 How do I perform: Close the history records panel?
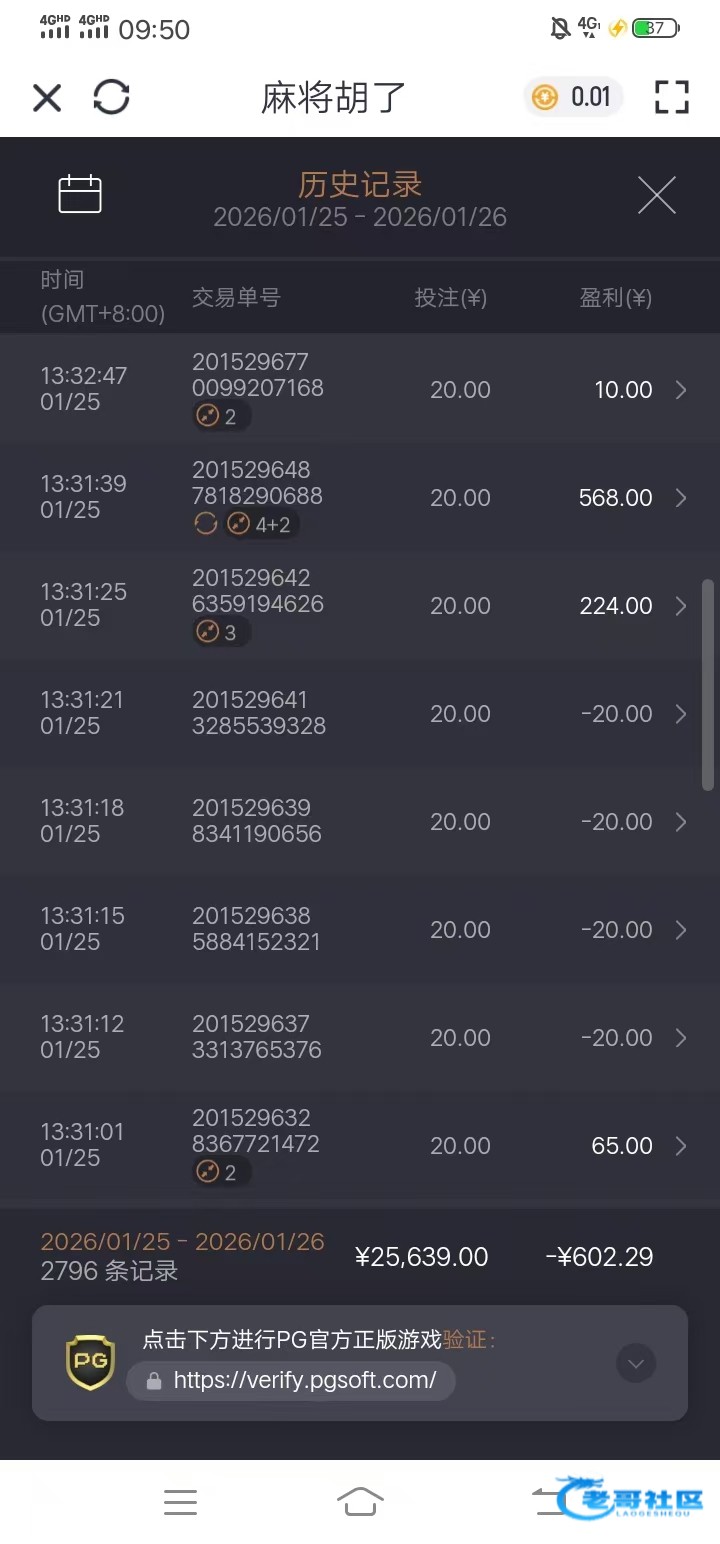657,195
